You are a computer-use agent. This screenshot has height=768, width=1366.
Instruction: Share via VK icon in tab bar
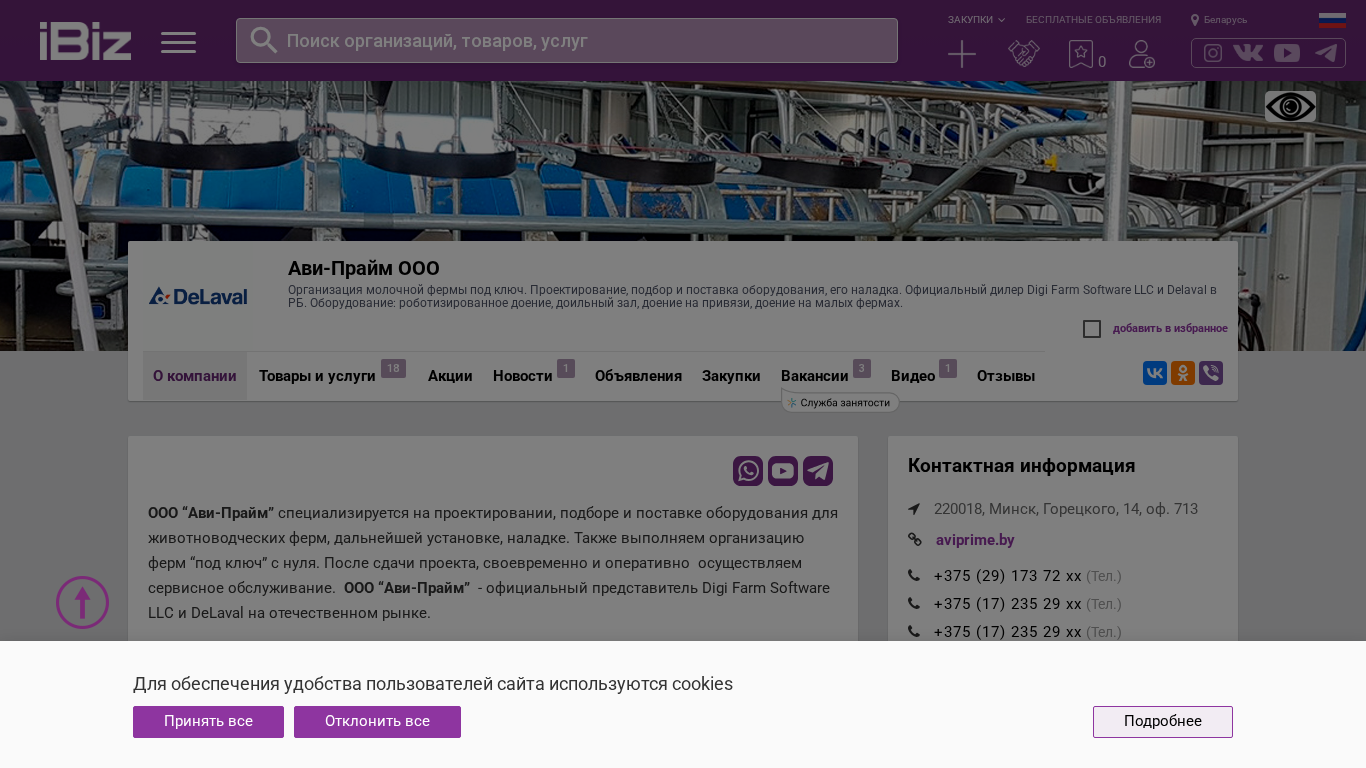[x=1155, y=373]
